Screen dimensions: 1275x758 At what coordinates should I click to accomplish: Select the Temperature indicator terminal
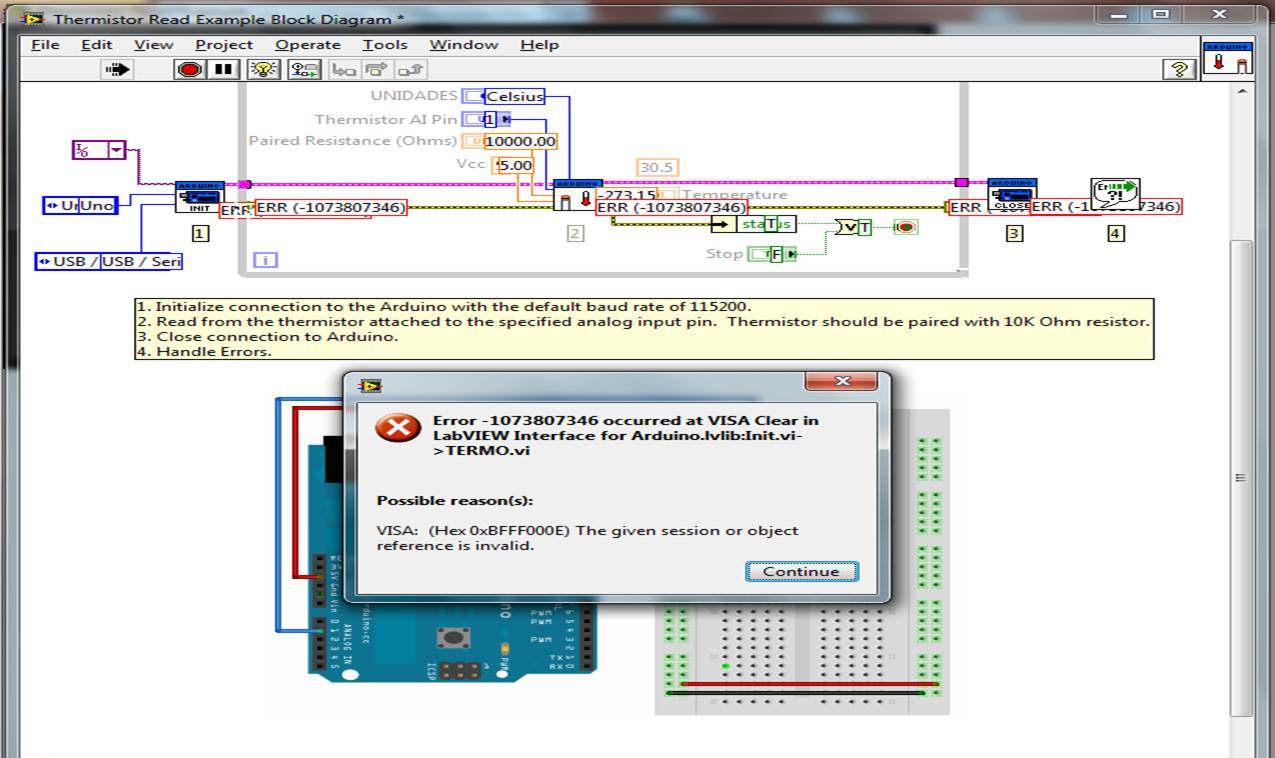point(668,194)
